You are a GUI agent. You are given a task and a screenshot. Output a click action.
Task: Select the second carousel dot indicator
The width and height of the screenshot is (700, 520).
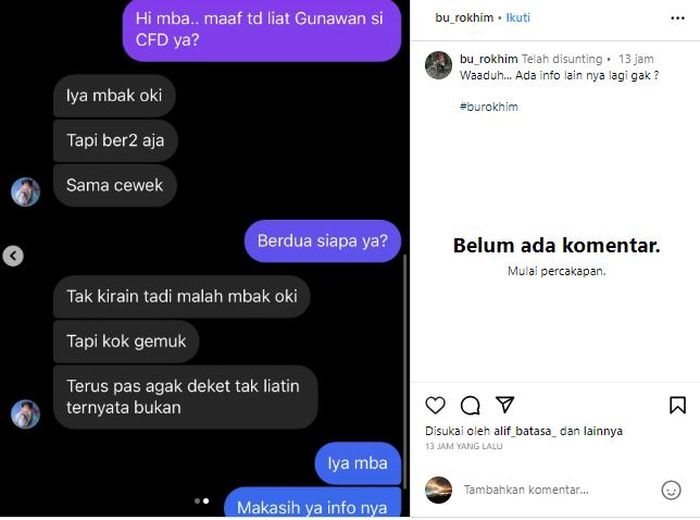point(206,501)
